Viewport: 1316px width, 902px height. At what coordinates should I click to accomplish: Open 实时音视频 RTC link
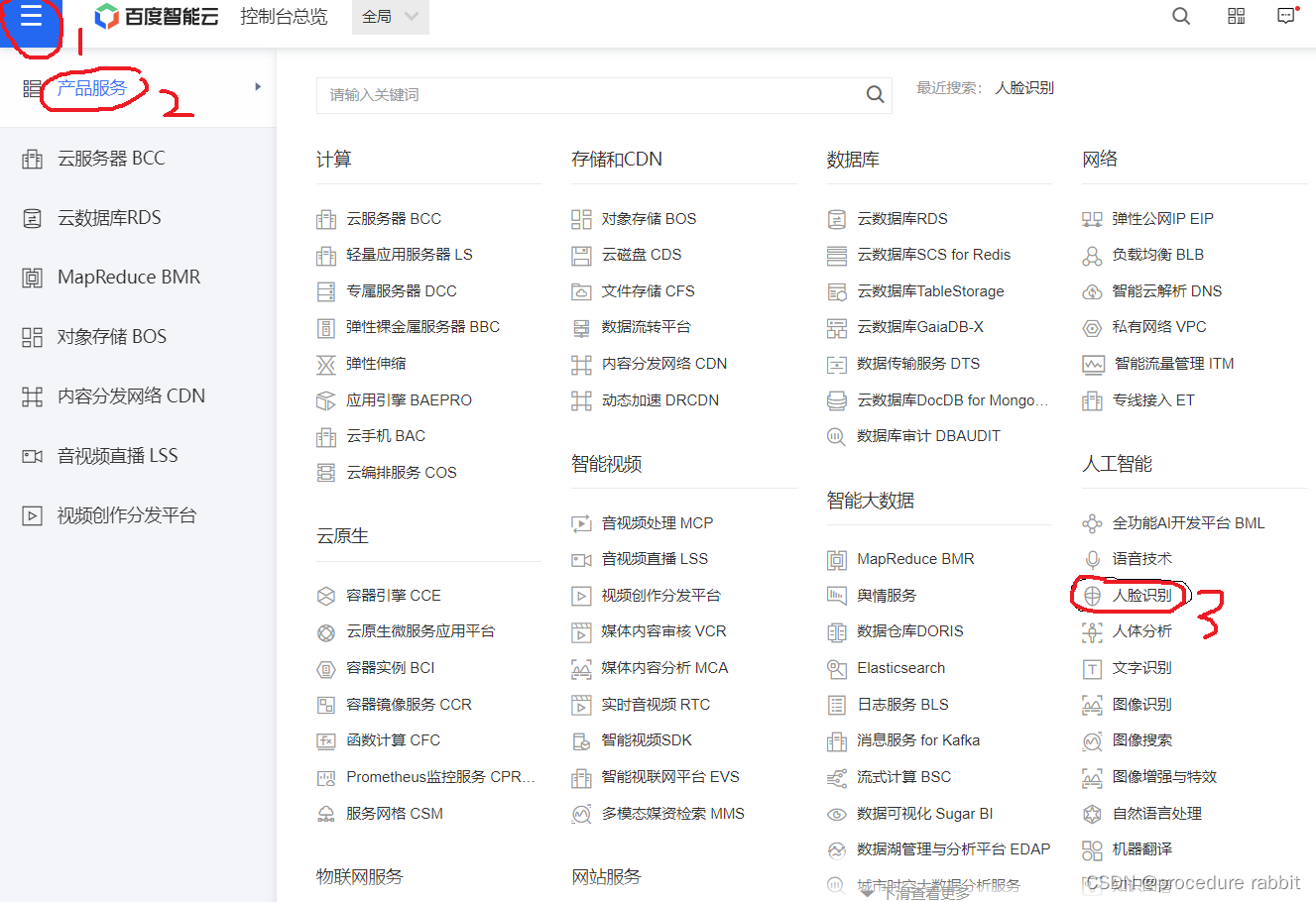[x=656, y=704]
